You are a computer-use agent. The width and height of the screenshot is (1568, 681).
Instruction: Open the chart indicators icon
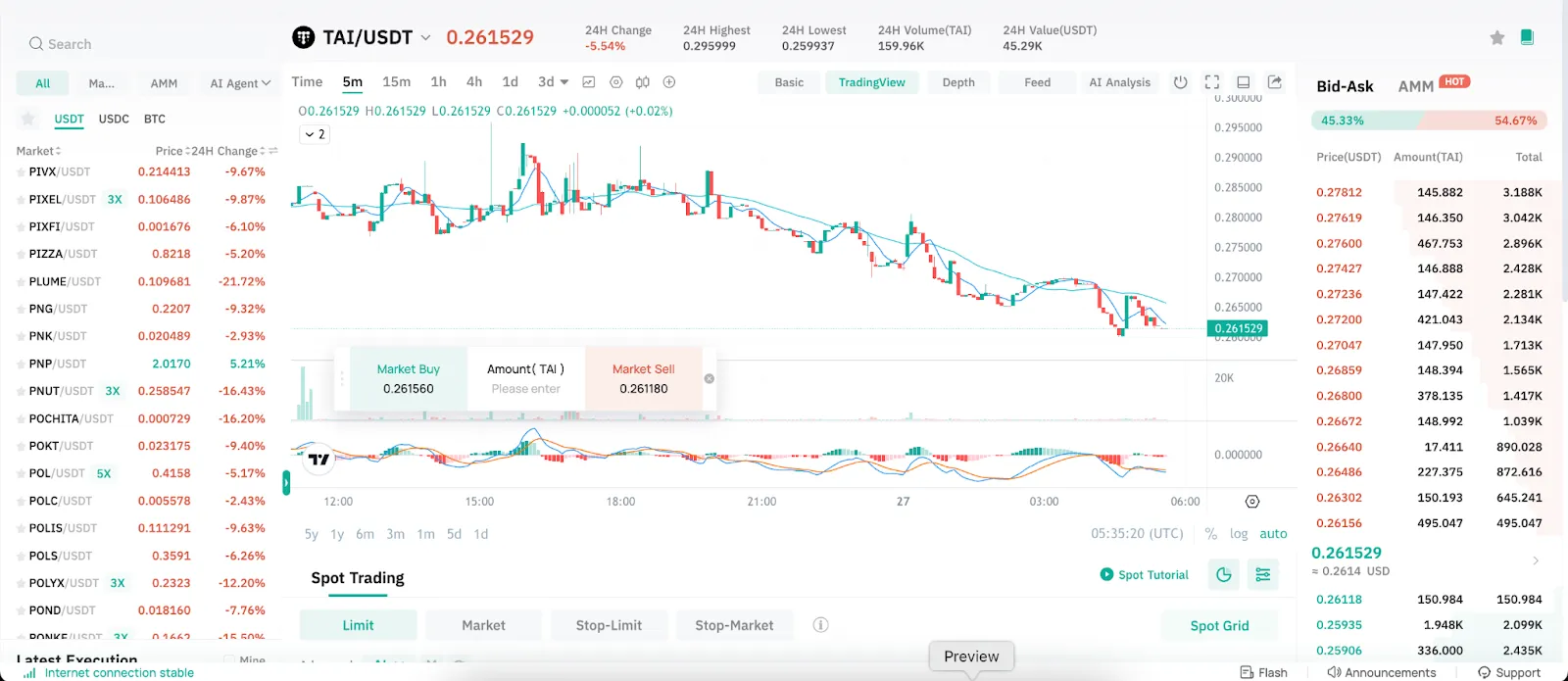coord(589,82)
